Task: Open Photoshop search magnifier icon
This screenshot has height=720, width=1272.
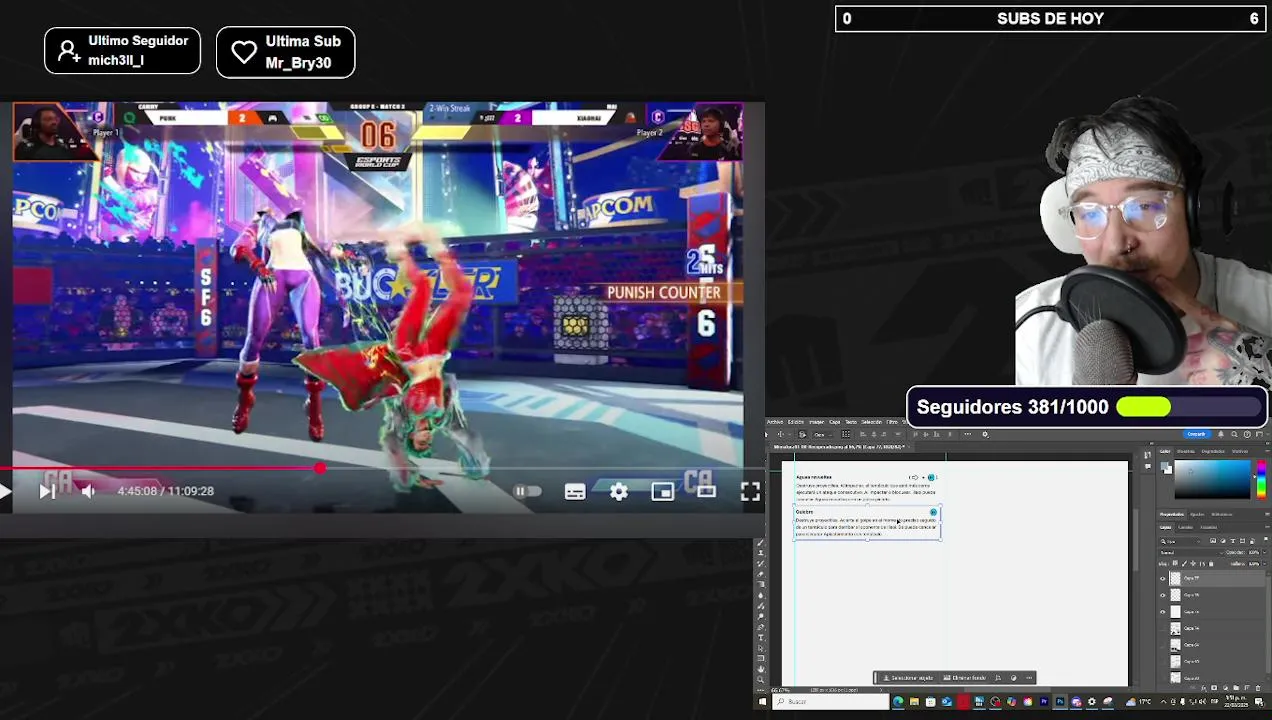Action: pyautogui.click(x=1234, y=434)
